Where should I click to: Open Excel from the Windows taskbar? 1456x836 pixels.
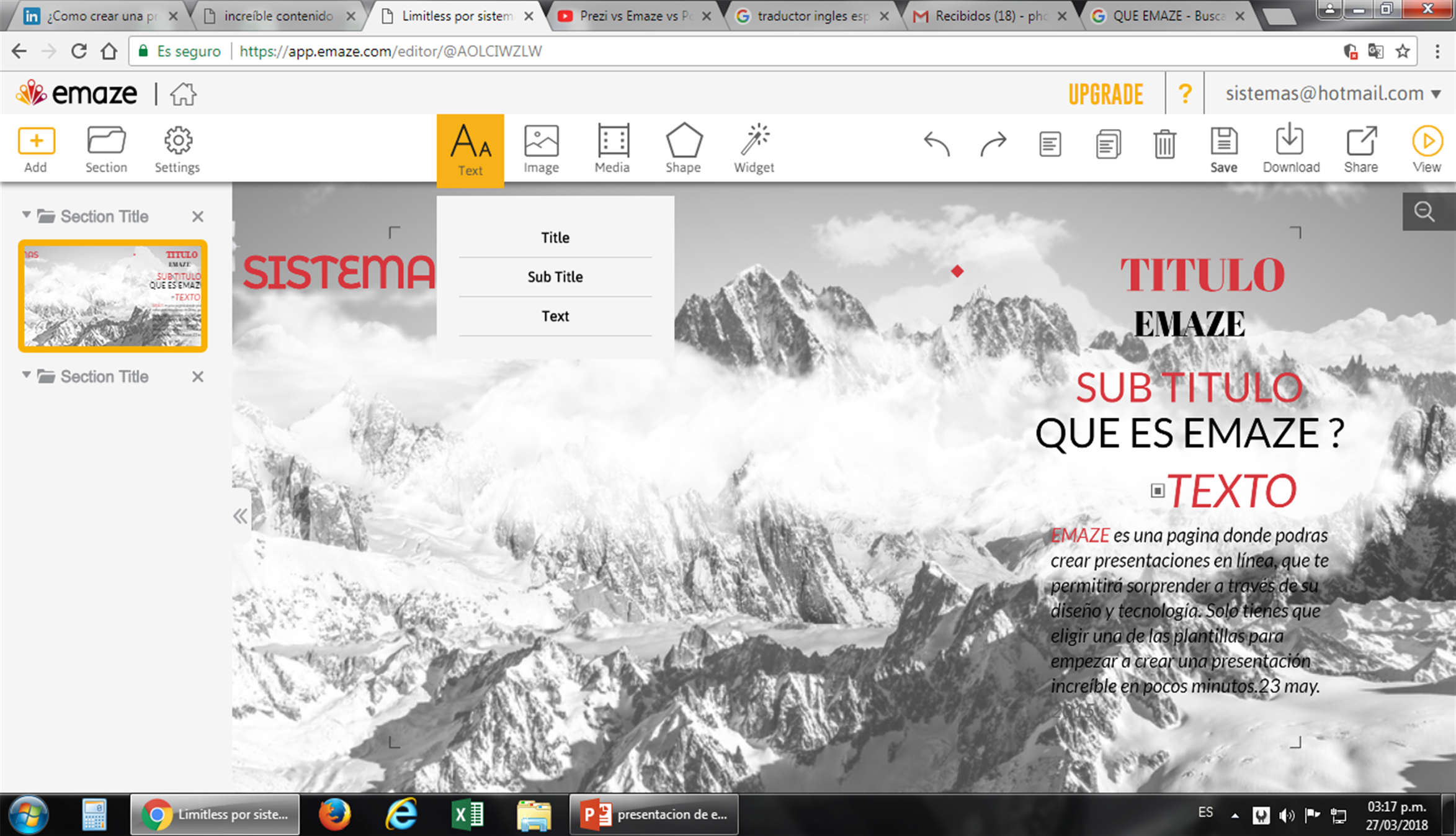point(468,814)
